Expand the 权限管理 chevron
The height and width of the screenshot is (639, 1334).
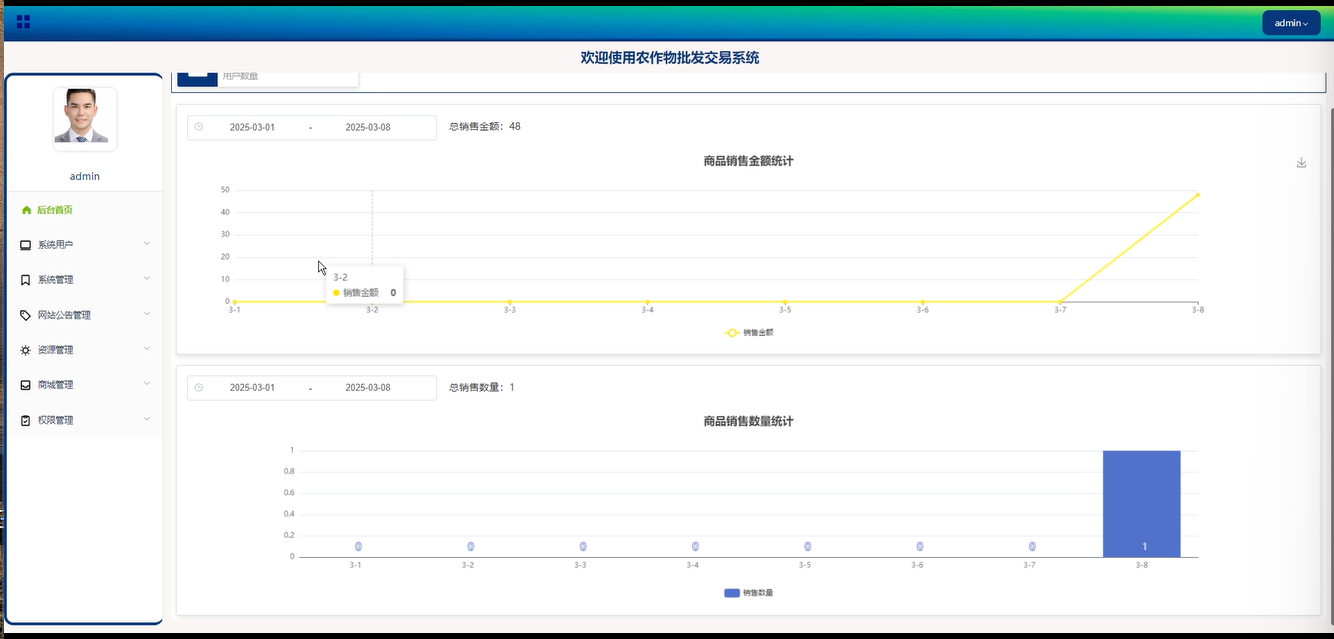click(x=147, y=419)
